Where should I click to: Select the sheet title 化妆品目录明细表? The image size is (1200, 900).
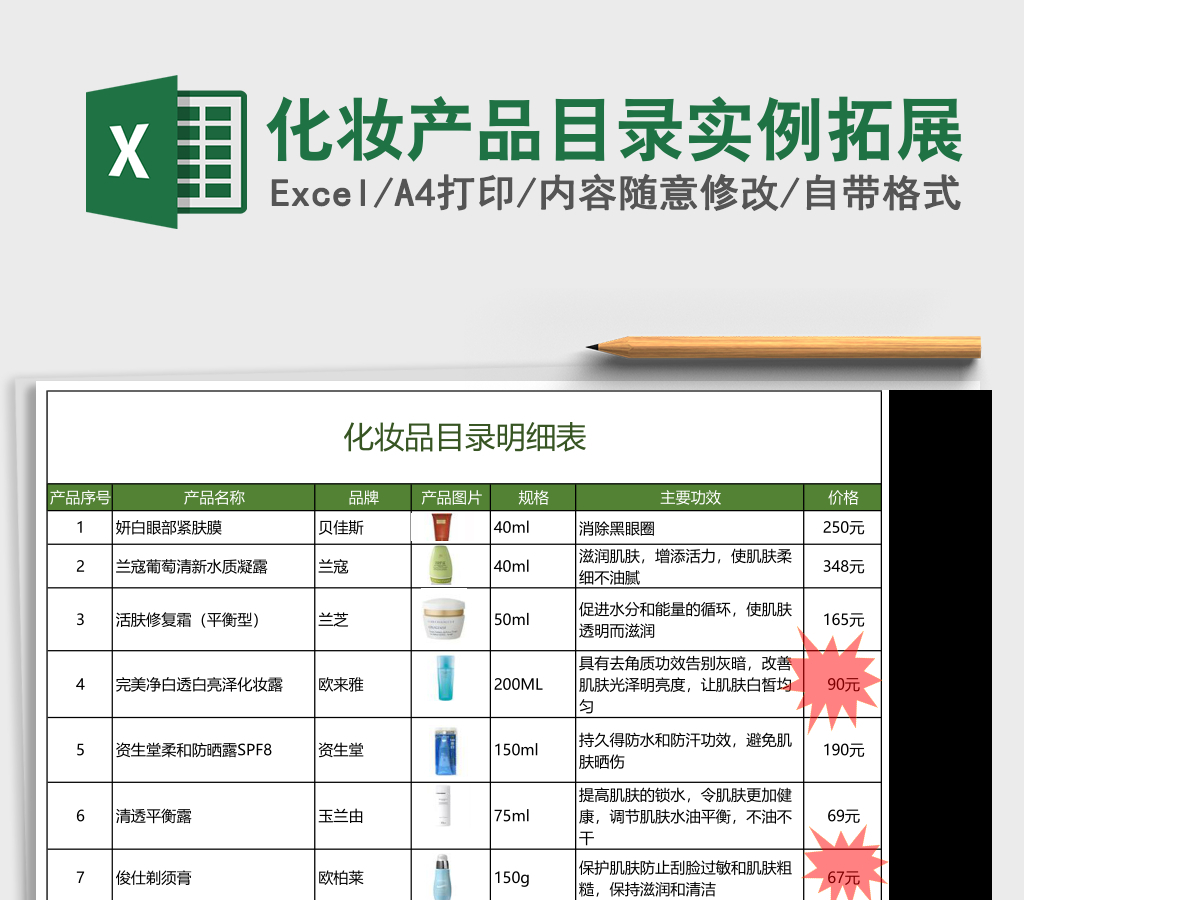click(x=465, y=437)
